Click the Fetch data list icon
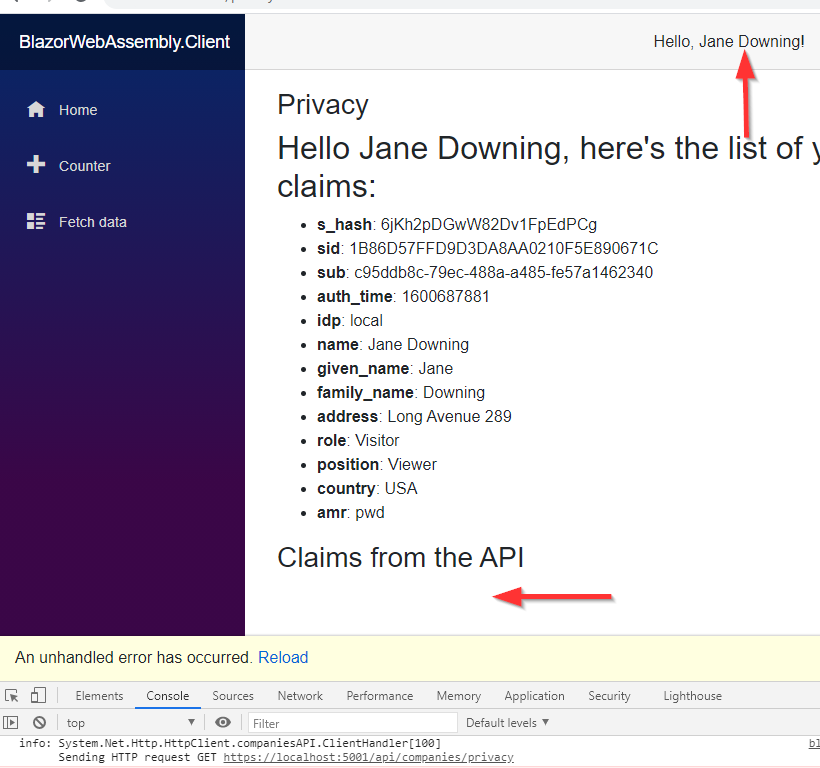 coord(36,222)
